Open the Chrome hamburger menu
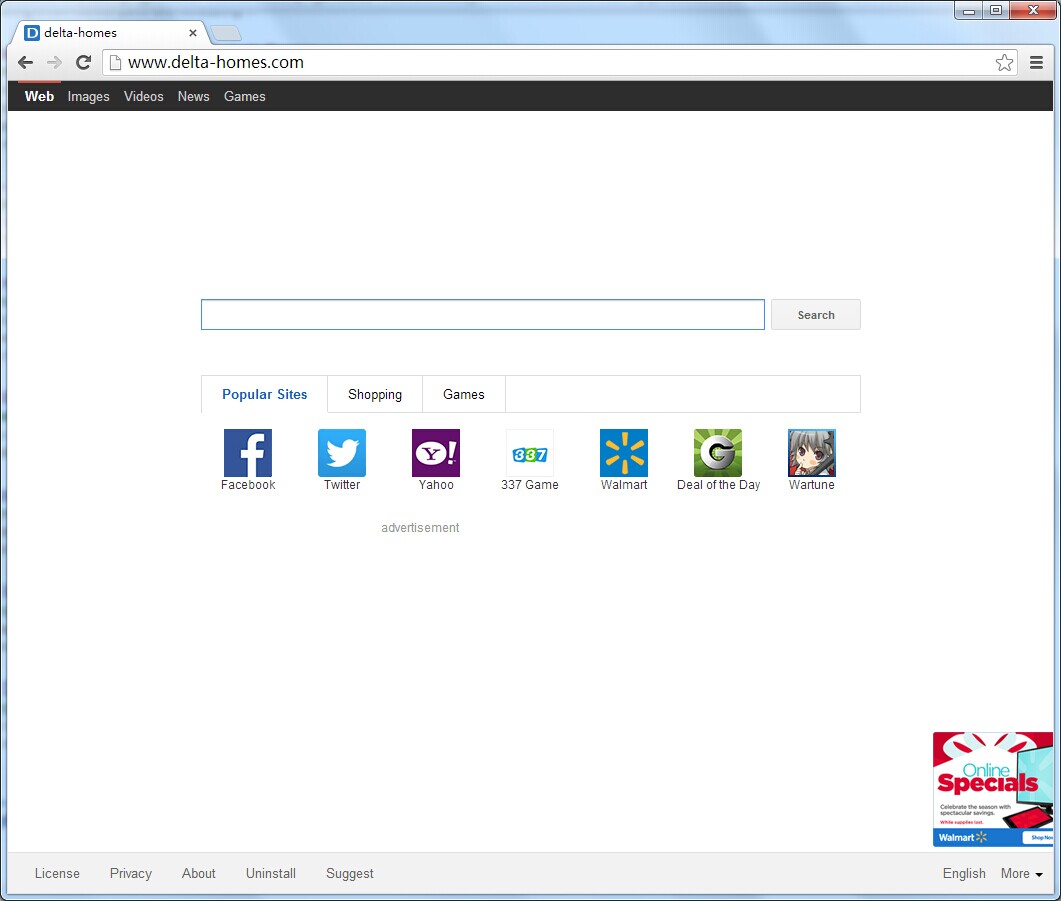This screenshot has height=901, width=1061. point(1036,63)
